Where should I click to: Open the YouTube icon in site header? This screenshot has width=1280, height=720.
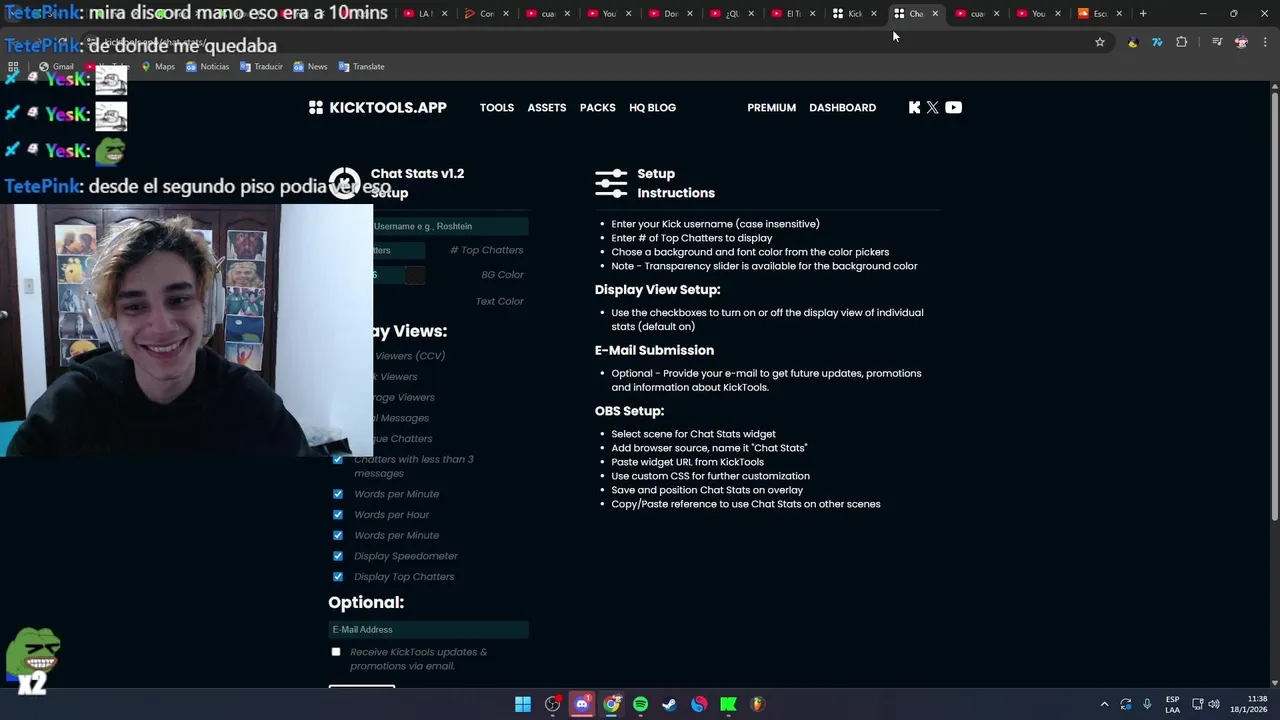[x=953, y=107]
